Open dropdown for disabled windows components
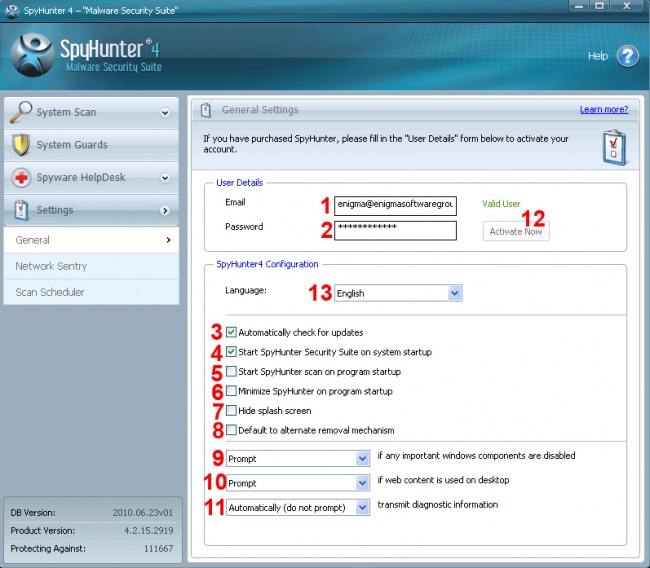The height and width of the screenshot is (568, 650). point(297,458)
